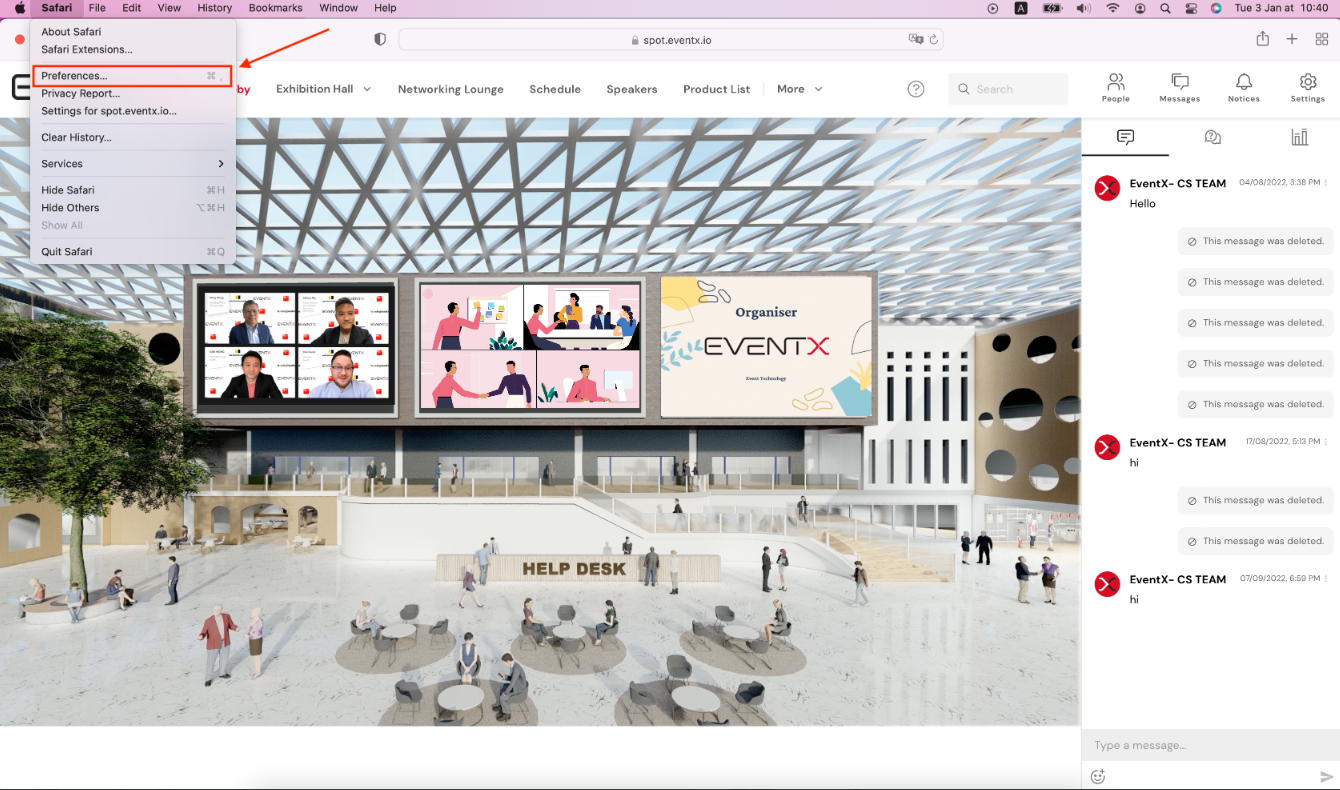Select the polls bar chart tab icon
This screenshot has height=790, width=1340.
pos(1299,137)
